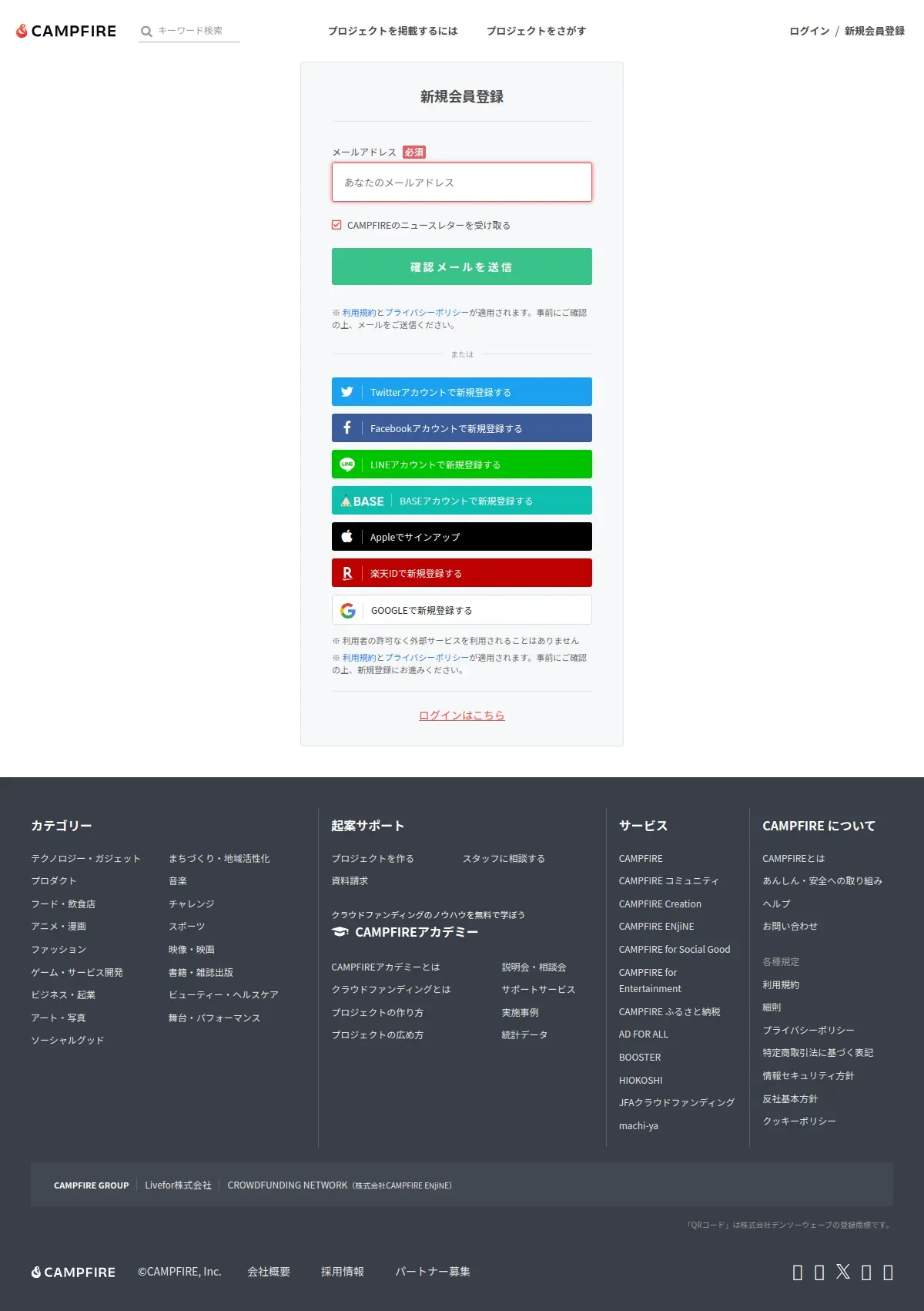Click スタッフに相談する footer link
The width and height of the screenshot is (924, 1311).
[504, 858]
